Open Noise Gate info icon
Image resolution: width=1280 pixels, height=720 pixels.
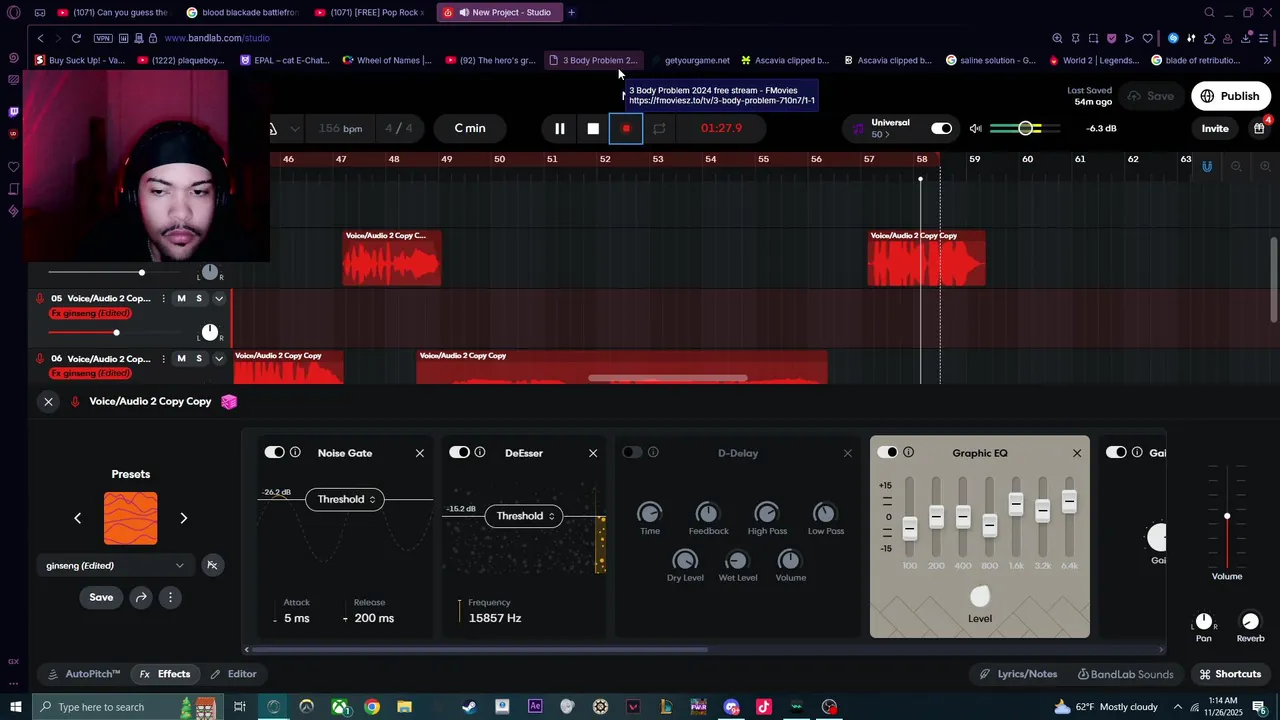(x=295, y=452)
